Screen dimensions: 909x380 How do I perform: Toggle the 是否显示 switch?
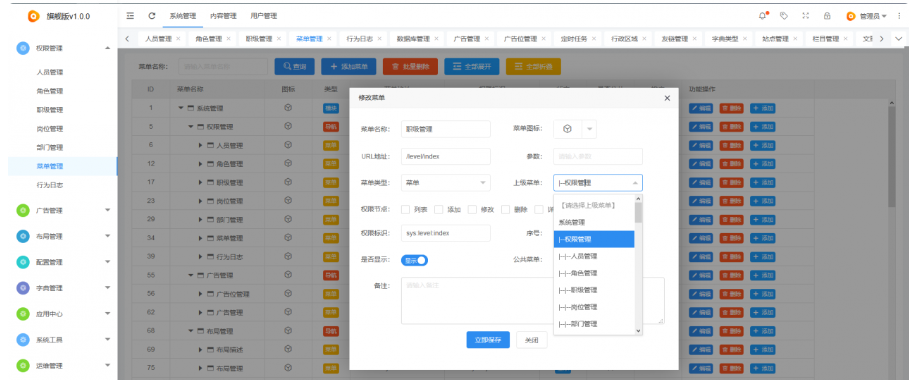point(414,260)
